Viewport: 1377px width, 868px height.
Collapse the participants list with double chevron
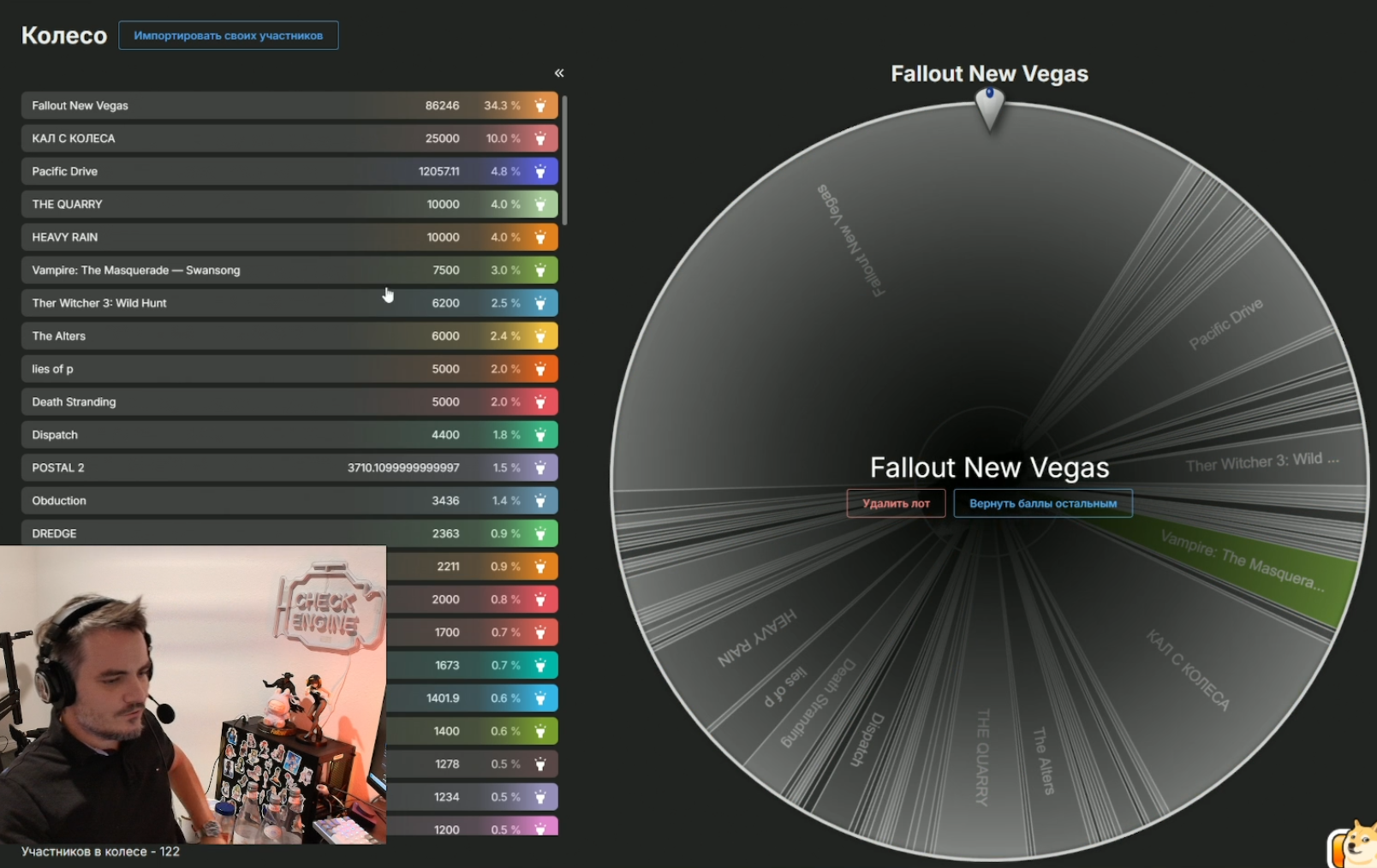pyautogui.click(x=559, y=74)
